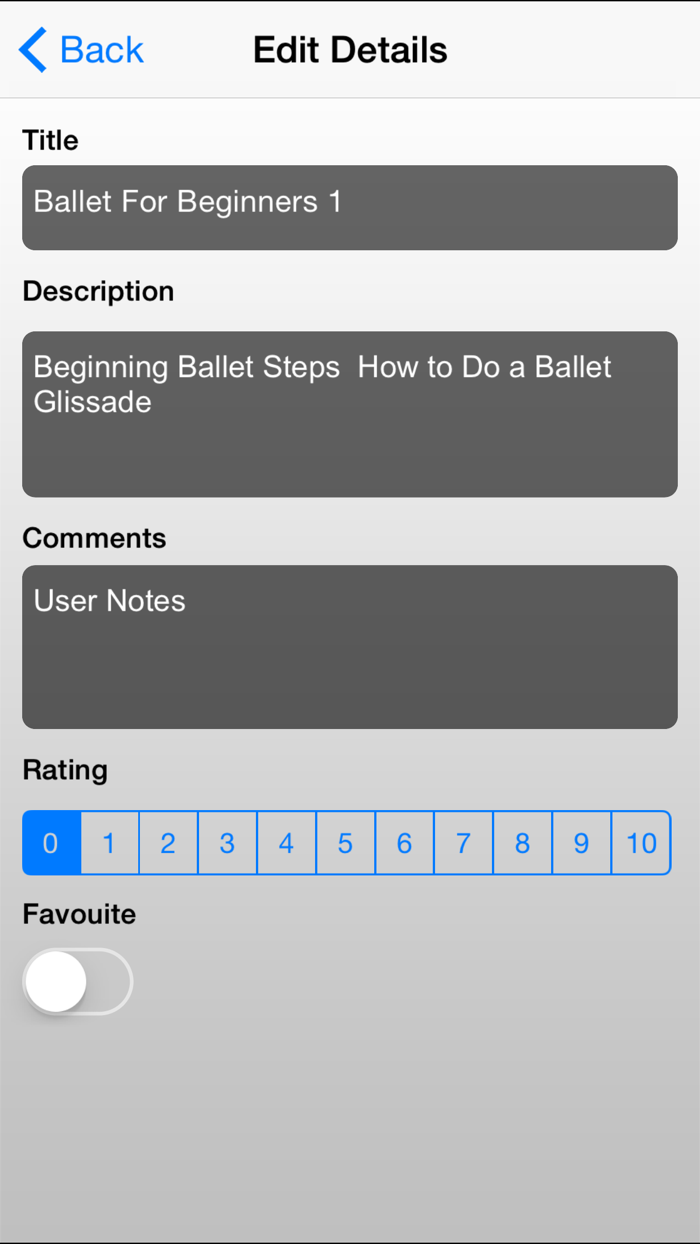Select rating 7 segment
This screenshot has height=1244, width=700.
click(463, 843)
